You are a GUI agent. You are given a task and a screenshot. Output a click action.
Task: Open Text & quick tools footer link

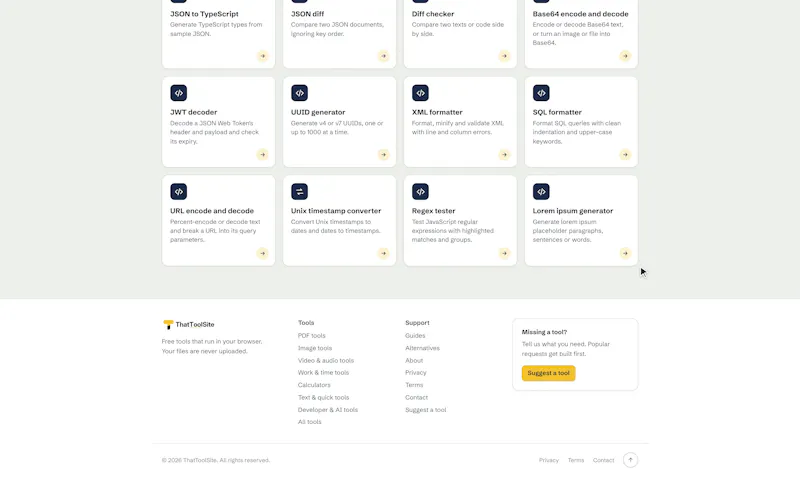(323, 397)
